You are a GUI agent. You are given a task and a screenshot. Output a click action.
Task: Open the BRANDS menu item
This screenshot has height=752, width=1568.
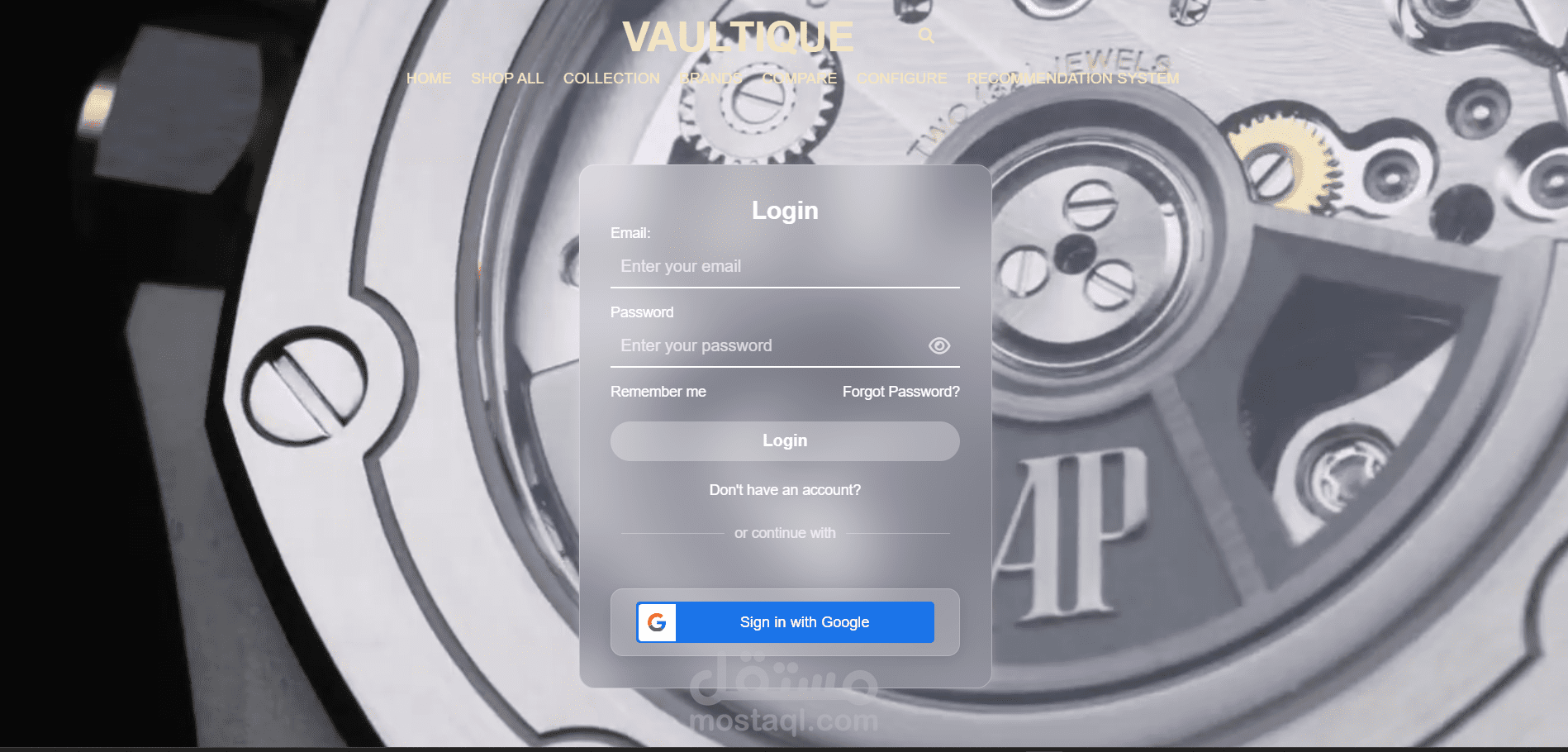[x=710, y=79]
